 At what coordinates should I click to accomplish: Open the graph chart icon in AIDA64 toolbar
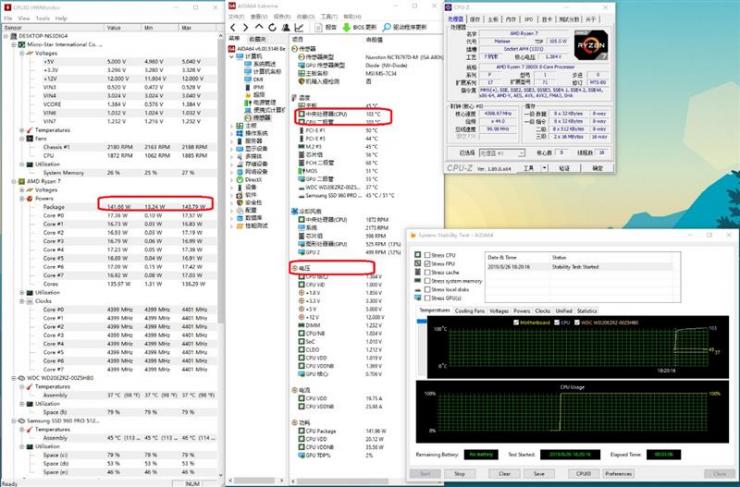coord(299,27)
